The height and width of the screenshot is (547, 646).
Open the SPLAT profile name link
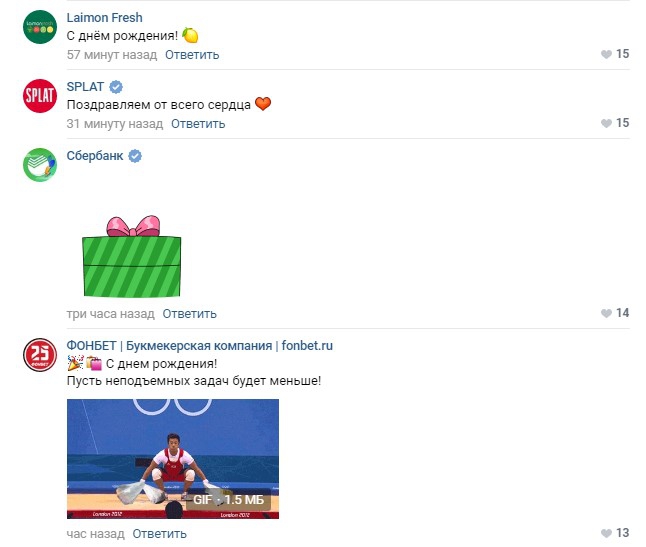(85, 87)
